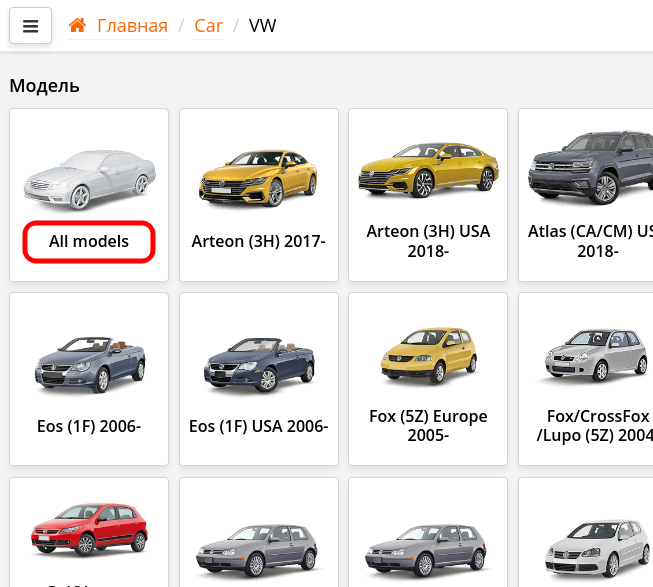Click the Arteon (3H) USA car image
Viewport: 653px width, 587px height.
pos(428,170)
